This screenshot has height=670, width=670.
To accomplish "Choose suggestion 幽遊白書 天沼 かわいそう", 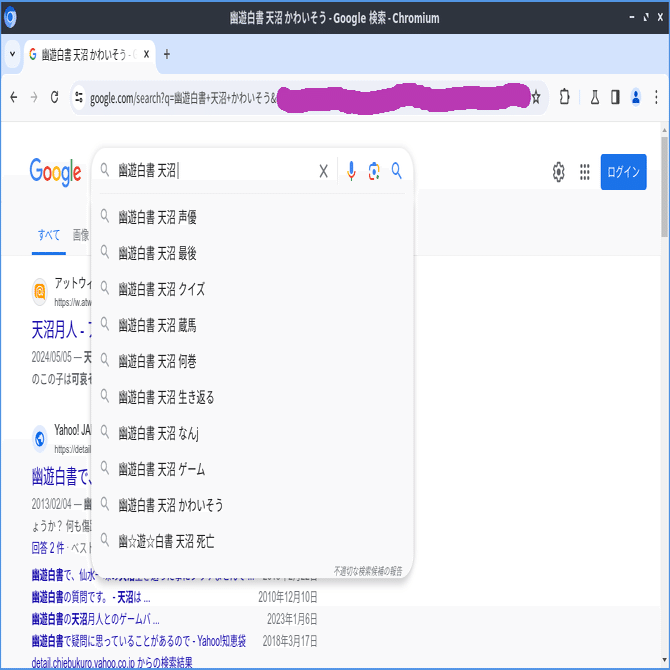I will [x=252, y=505].
